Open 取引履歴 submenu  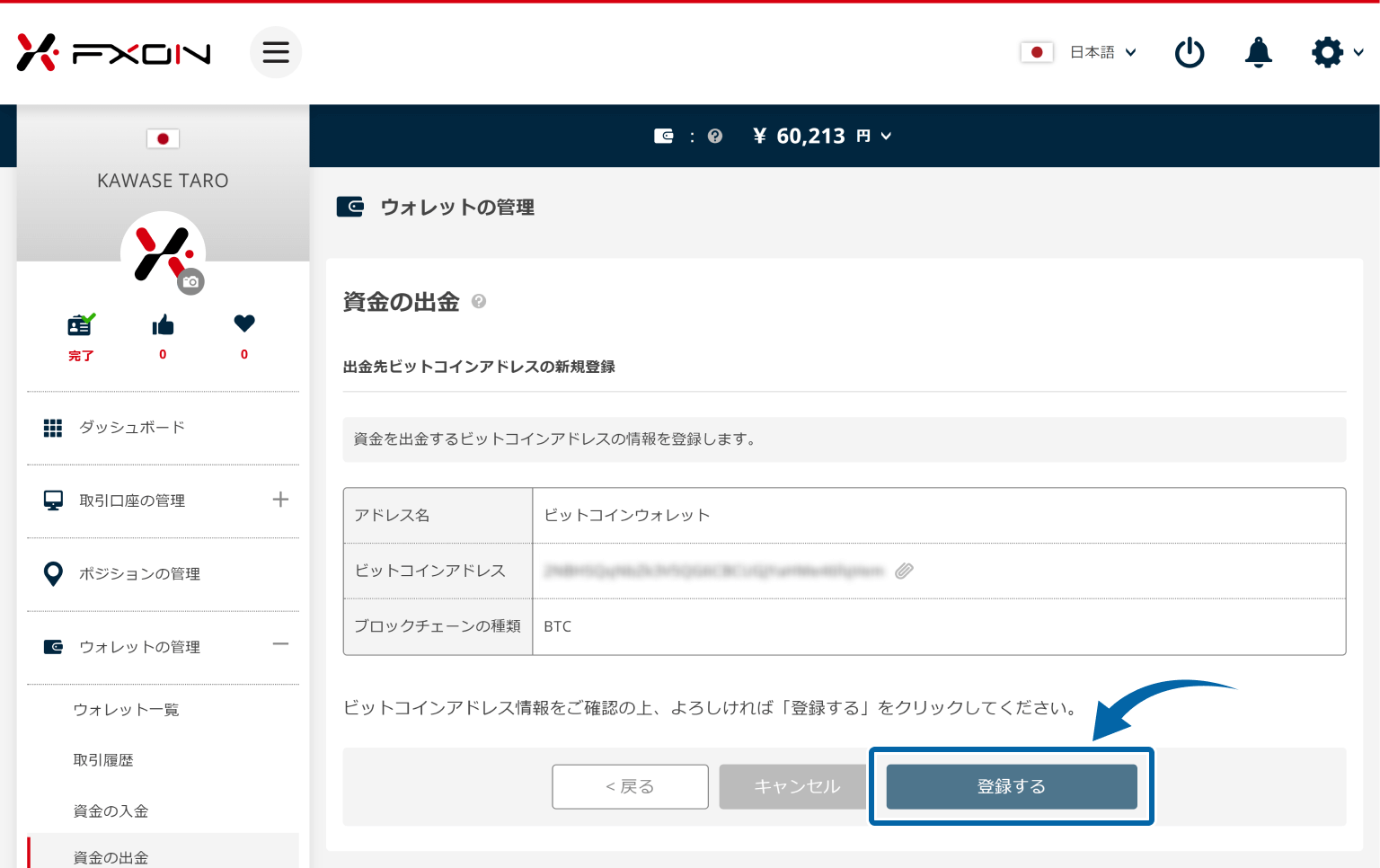(103, 760)
